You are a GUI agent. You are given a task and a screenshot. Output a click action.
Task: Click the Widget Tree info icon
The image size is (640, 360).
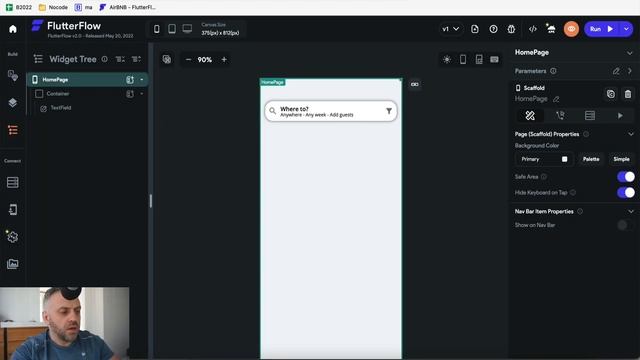click(x=105, y=59)
